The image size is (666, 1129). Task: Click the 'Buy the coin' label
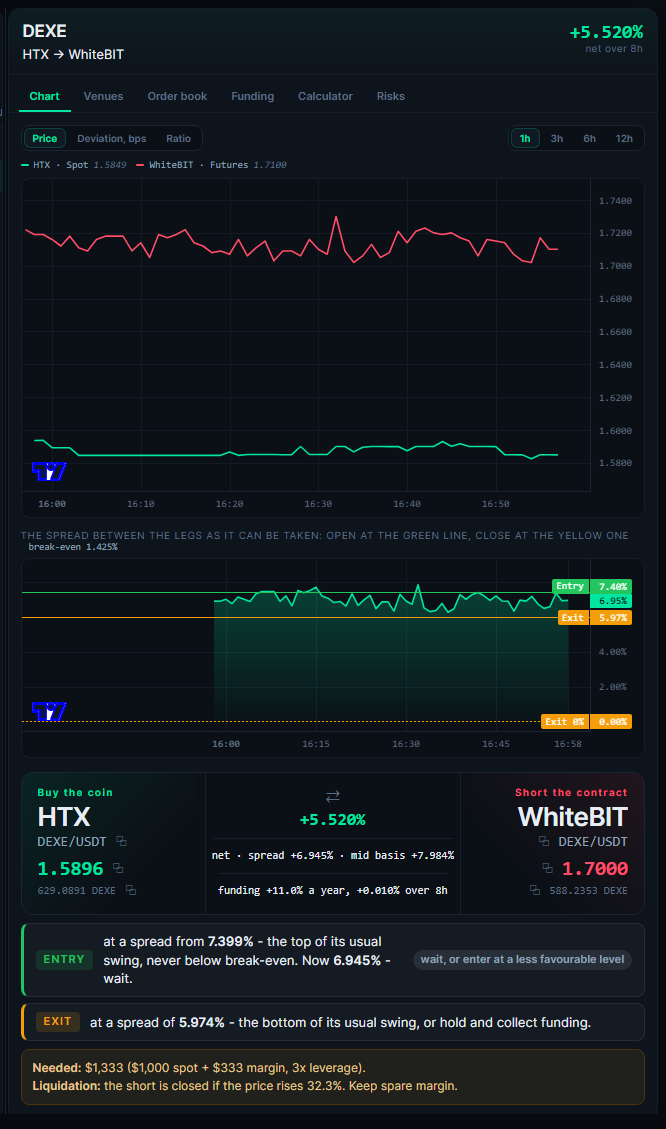tap(75, 792)
